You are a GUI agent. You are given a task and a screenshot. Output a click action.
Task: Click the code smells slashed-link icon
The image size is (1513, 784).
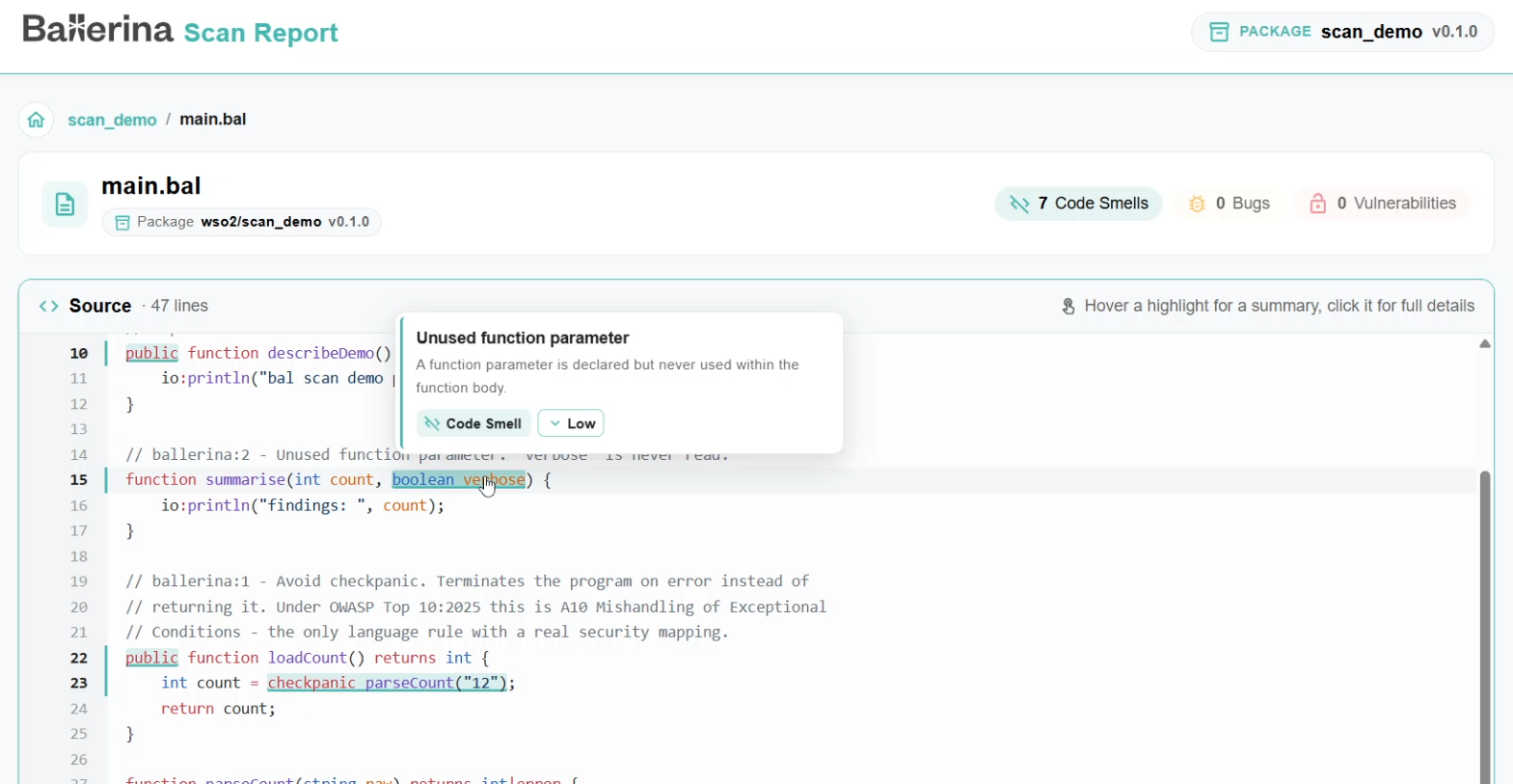point(1019,204)
